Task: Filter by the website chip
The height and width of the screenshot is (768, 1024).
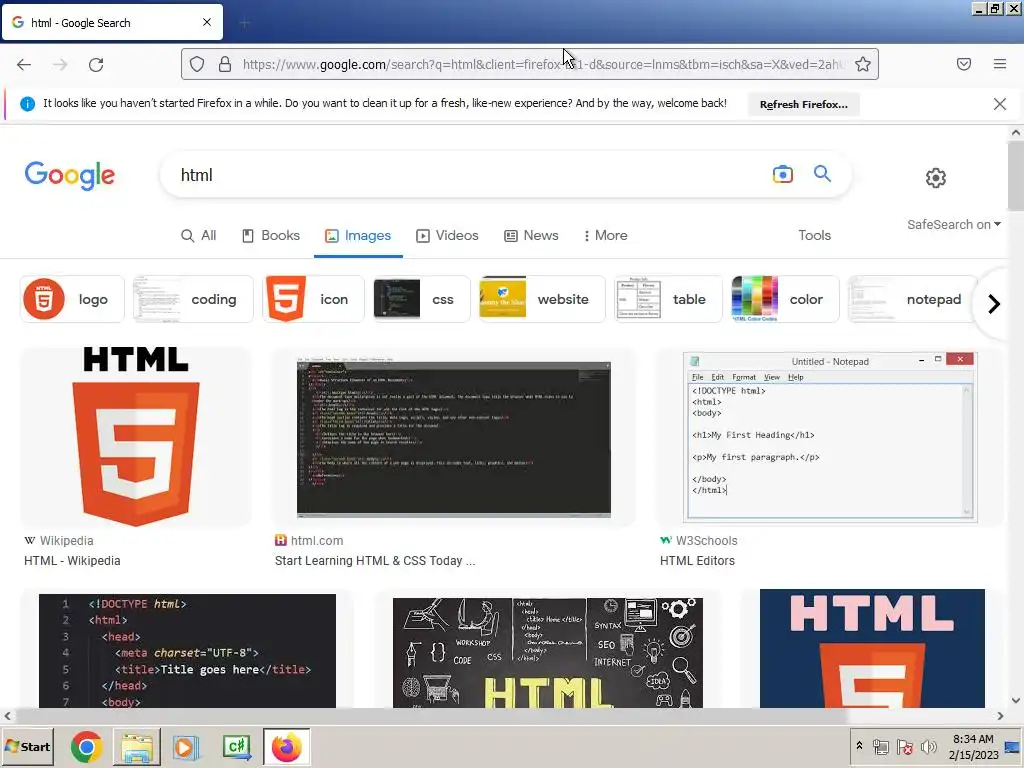Action: pos(542,299)
